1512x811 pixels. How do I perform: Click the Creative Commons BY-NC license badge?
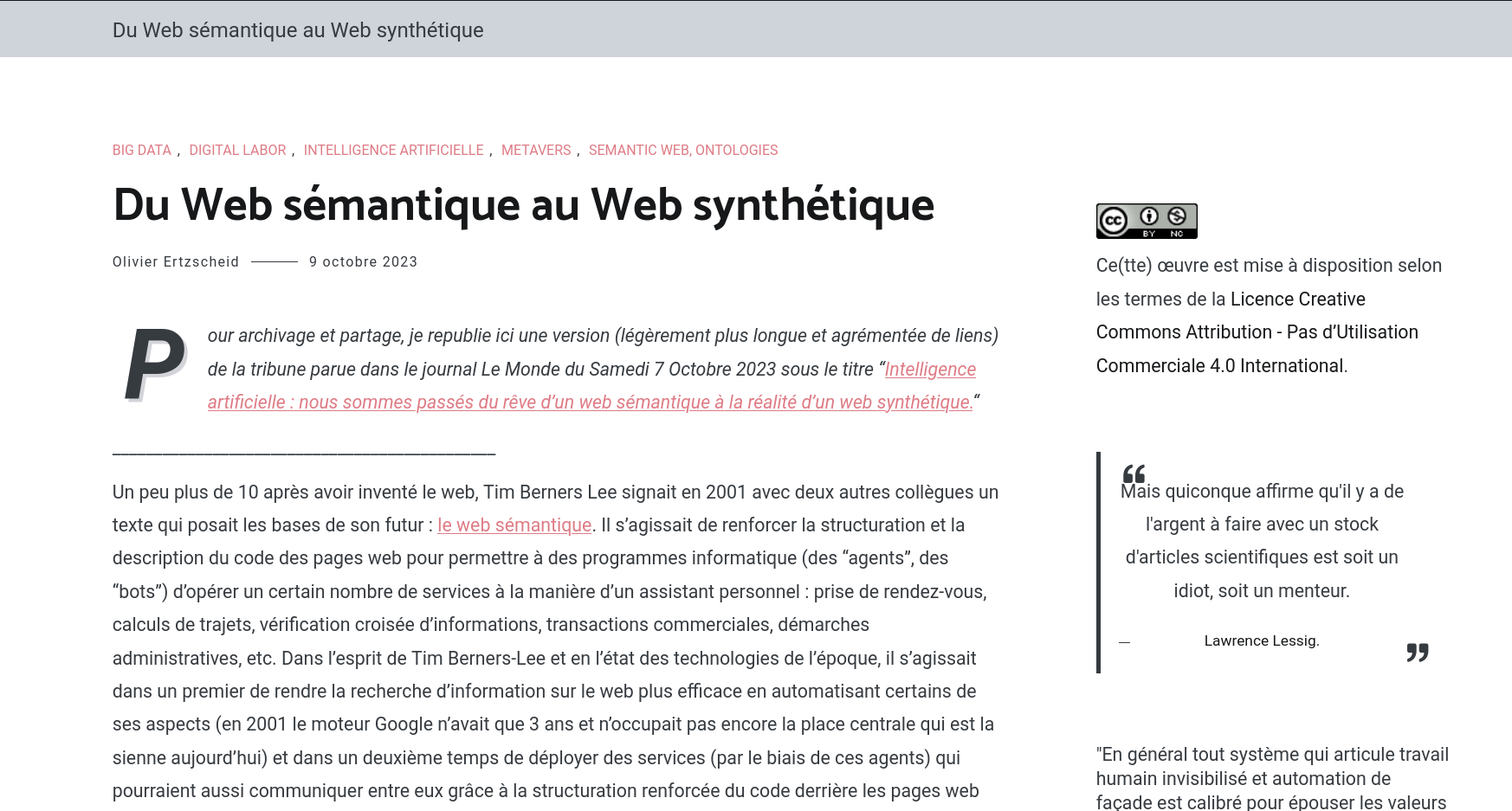pyautogui.click(x=1146, y=221)
